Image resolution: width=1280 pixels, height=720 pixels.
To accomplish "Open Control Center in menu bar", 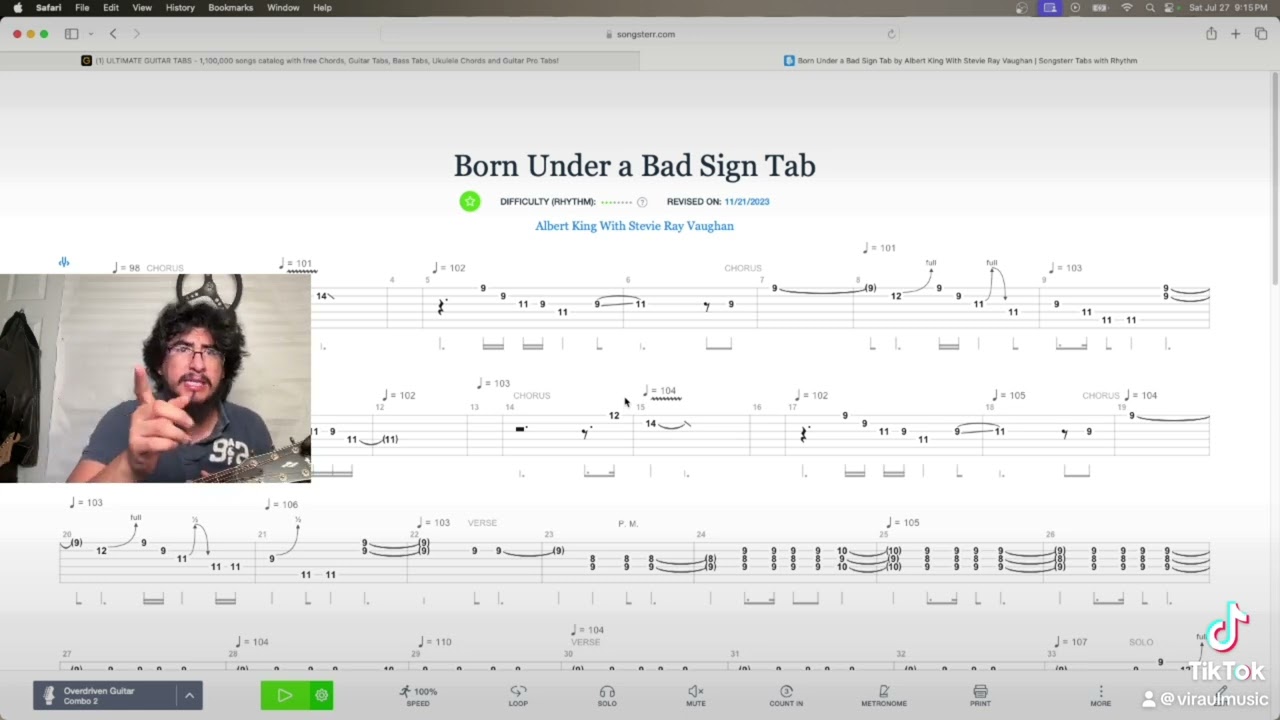I will (1171, 8).
